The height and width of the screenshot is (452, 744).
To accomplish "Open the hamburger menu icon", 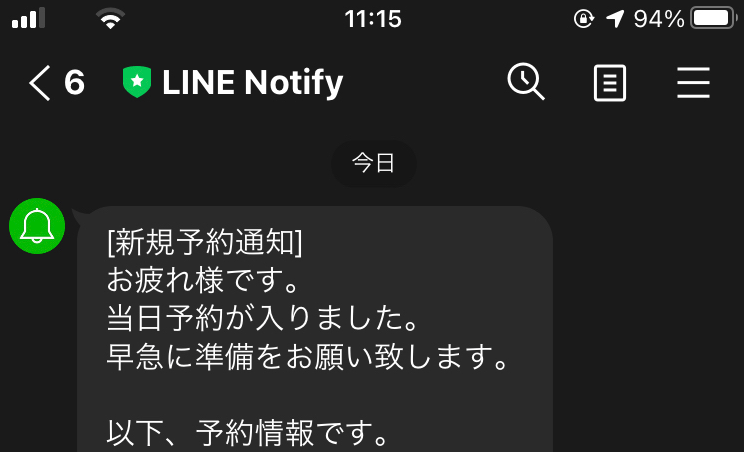I will tap(693, 83).
